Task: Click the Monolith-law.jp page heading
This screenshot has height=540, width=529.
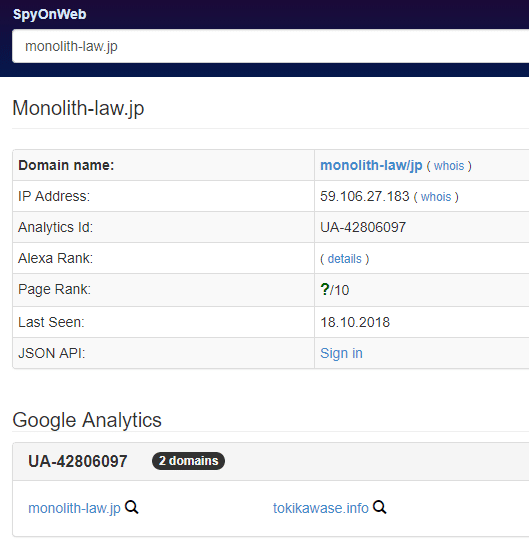Action: (78, 108)
